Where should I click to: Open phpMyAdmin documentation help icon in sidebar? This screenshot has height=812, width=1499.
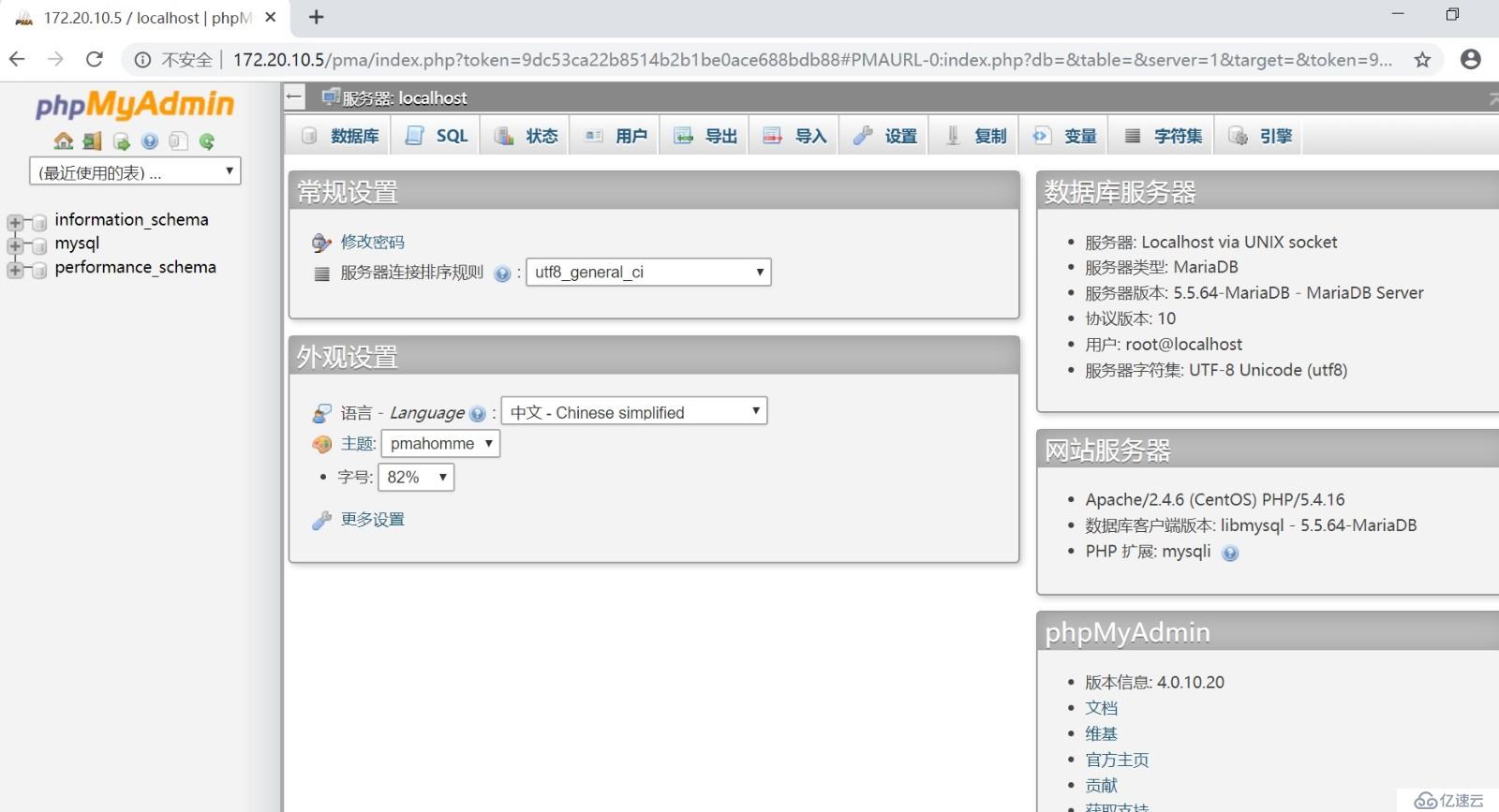[150, 141]
